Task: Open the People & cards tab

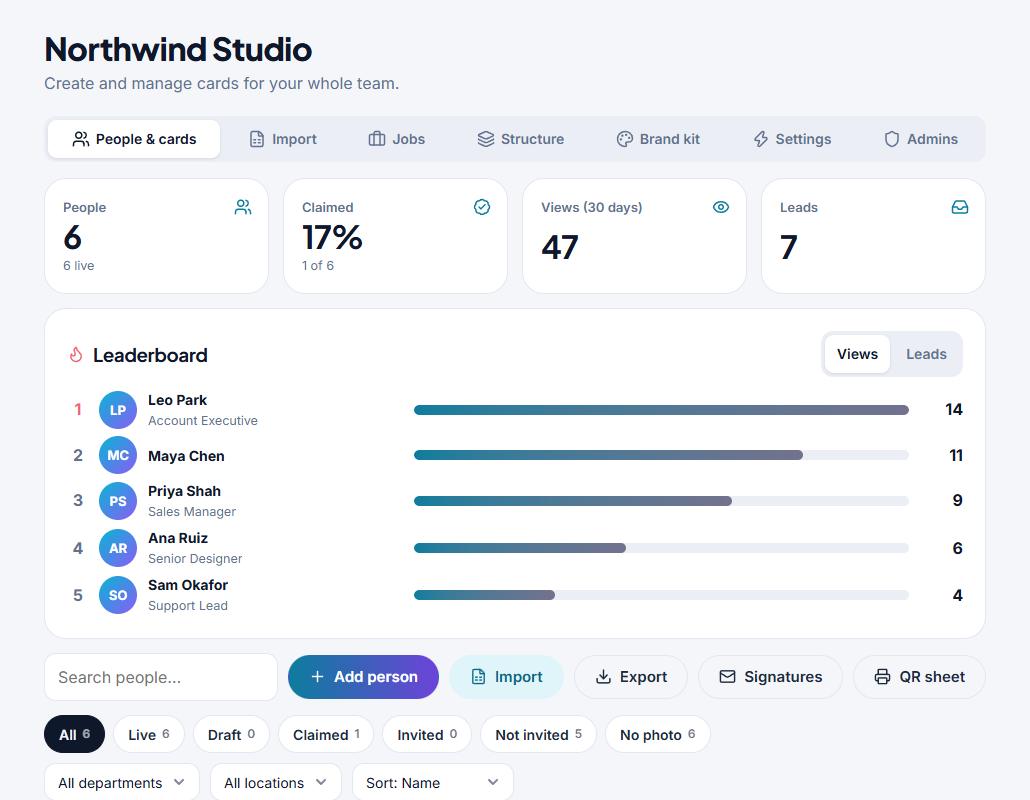Action: [134, 139]
